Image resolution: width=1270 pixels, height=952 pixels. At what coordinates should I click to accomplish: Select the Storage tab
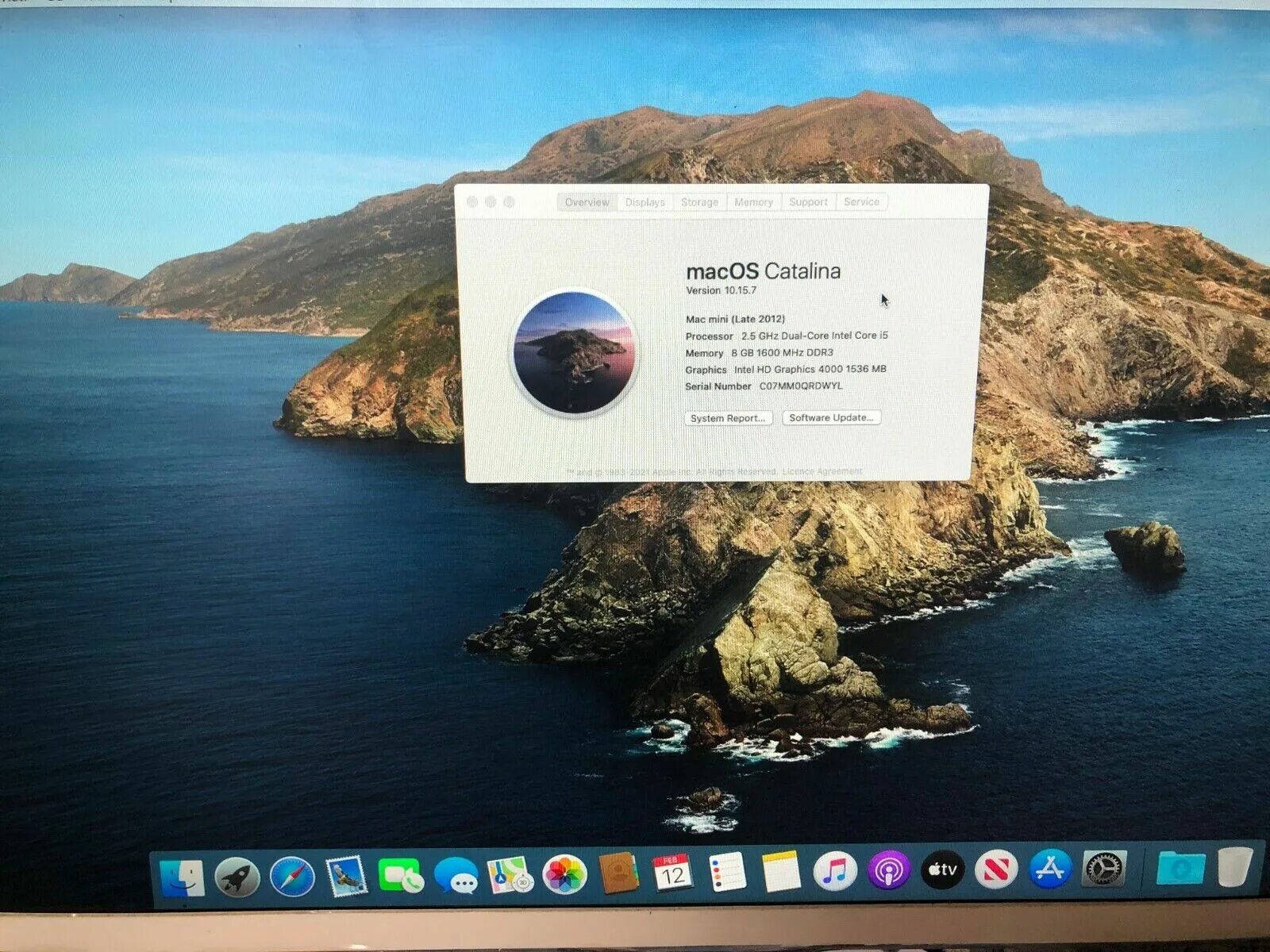pyautogui.click(x=699, y=202)
